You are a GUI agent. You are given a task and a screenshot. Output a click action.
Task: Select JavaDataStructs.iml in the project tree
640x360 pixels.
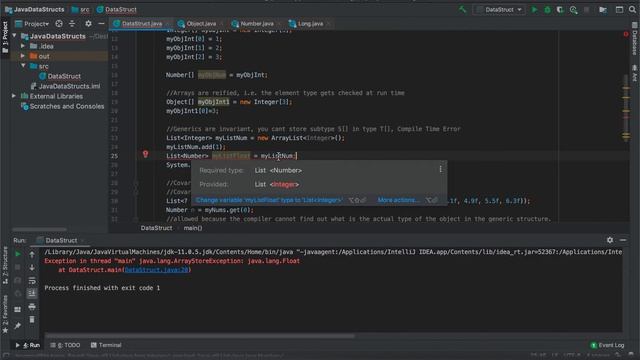[x=65, y=86]
